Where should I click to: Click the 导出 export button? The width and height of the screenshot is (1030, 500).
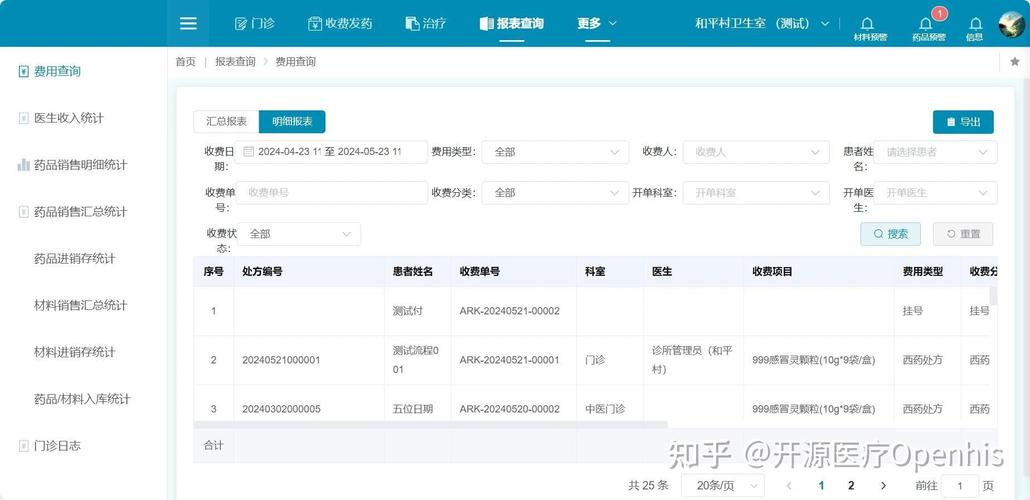pyautogui.click(x=963, y=122)
